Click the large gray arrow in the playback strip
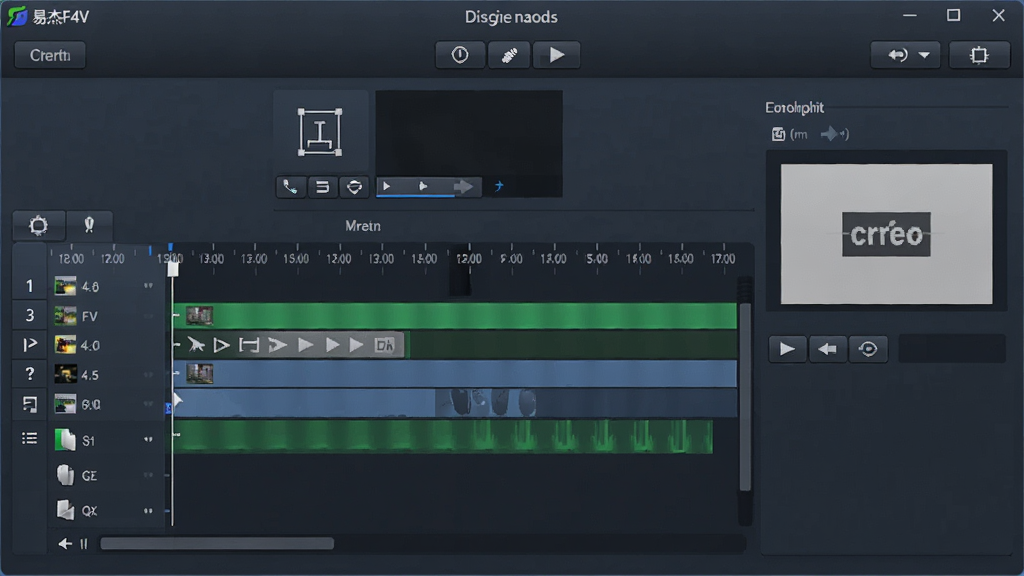The image size is (1024, 576). pyautogui.click(x=463, y=187)
